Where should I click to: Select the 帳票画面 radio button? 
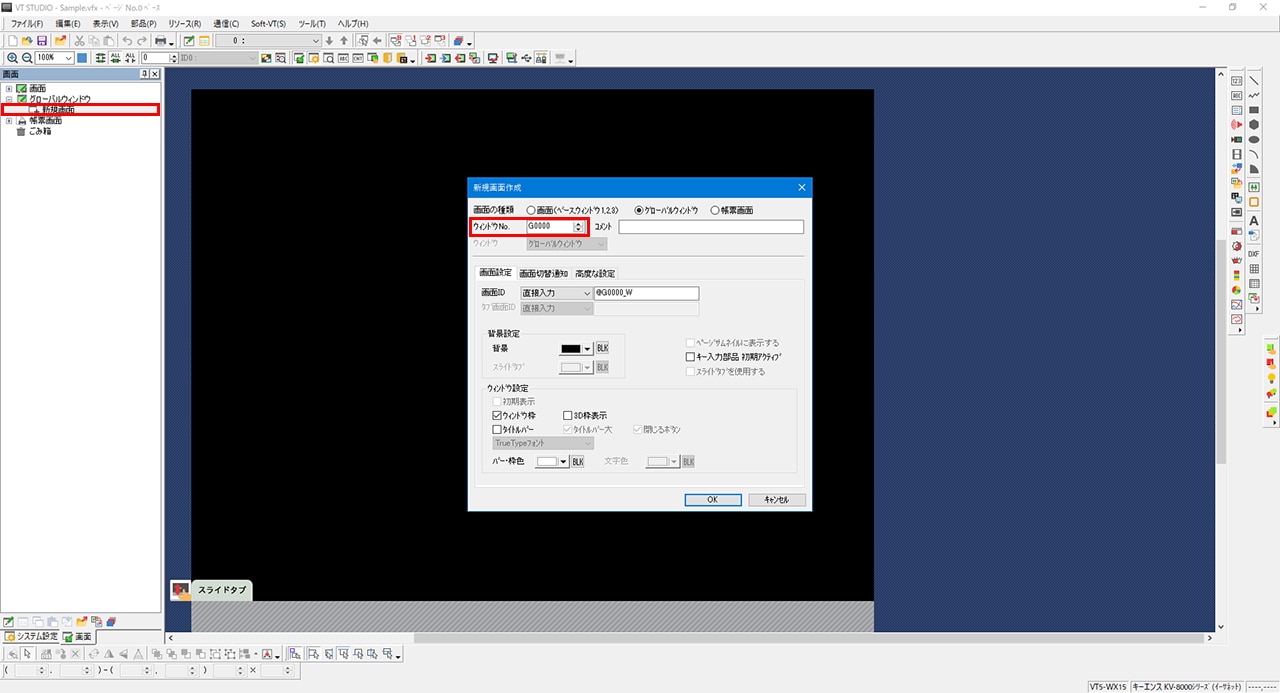coord(715,210)
